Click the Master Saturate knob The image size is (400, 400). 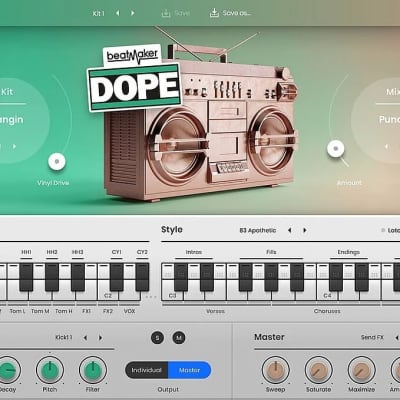(318, 370)
